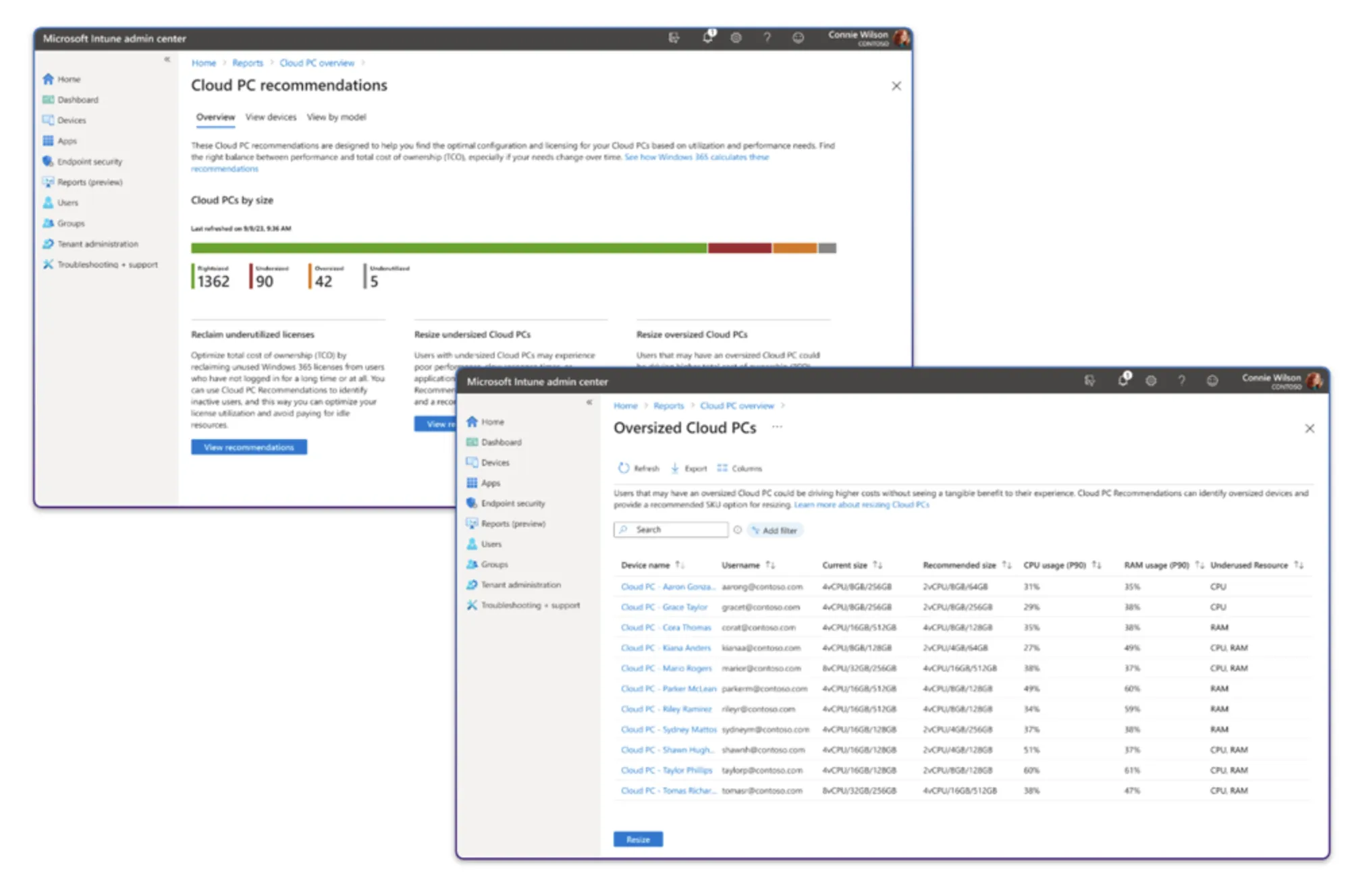
Task: Switch to View by model tab
Action: click(x=336, y=117)
